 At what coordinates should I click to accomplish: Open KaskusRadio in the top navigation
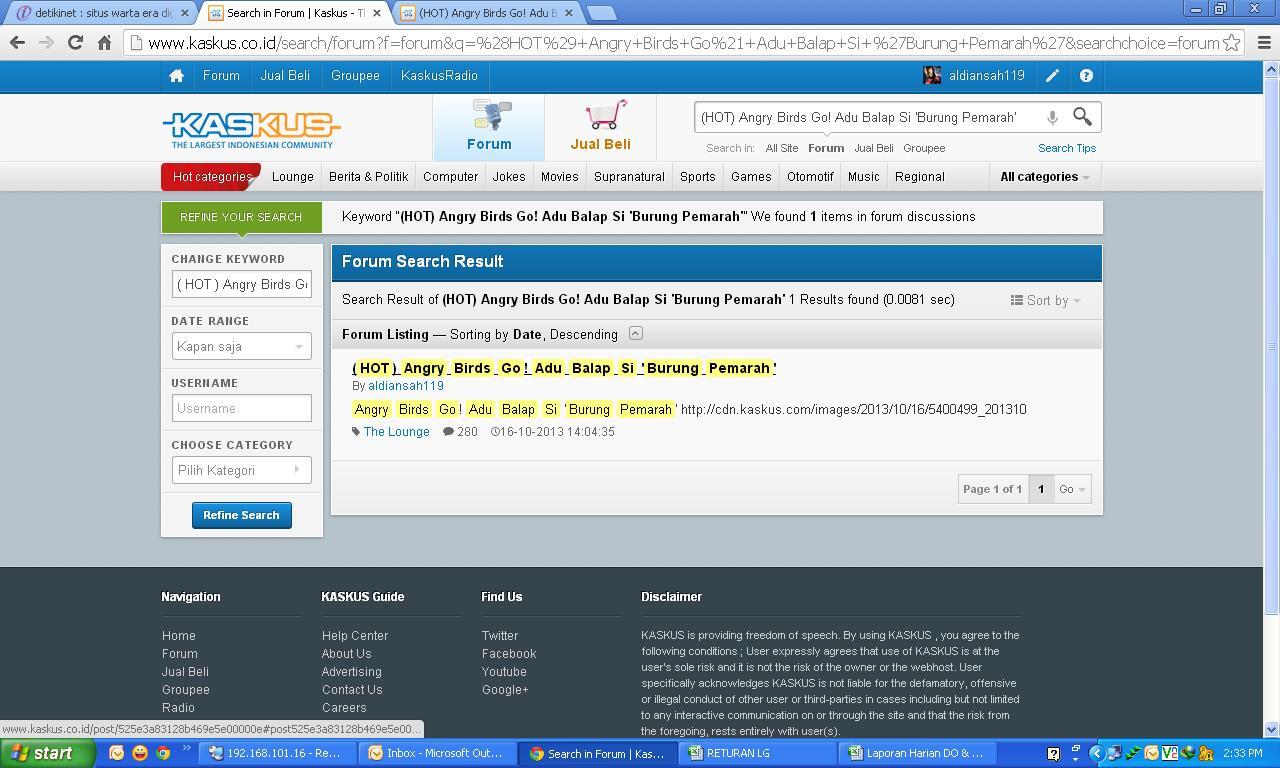[439, 76]
